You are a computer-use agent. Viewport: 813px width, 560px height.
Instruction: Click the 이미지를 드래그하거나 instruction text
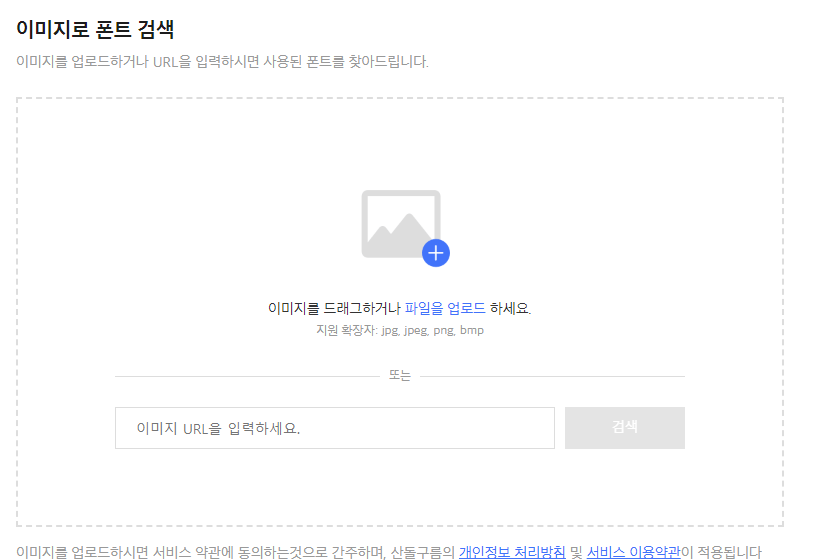pos(334,308)
